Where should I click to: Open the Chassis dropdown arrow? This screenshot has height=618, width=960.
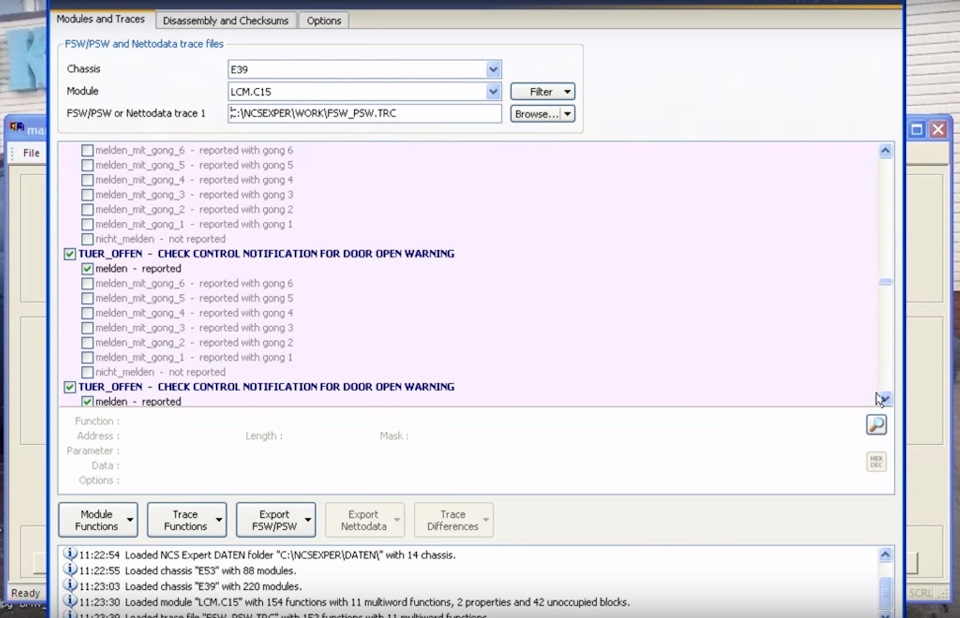[493, 69]
